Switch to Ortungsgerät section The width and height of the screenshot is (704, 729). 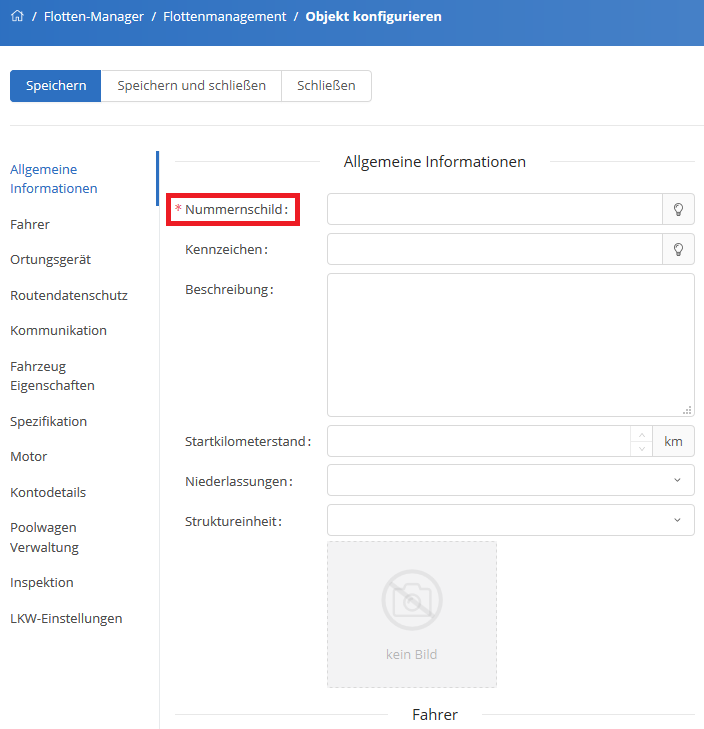tap(50, 259)
